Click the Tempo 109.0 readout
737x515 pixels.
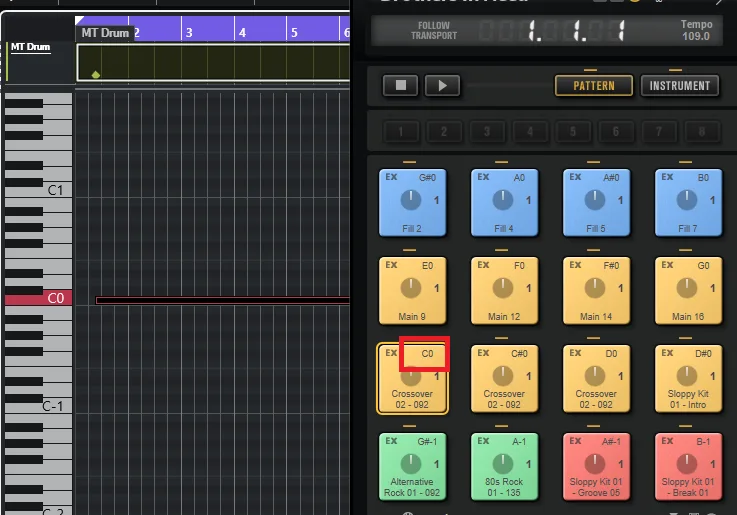tap(696, 30)
